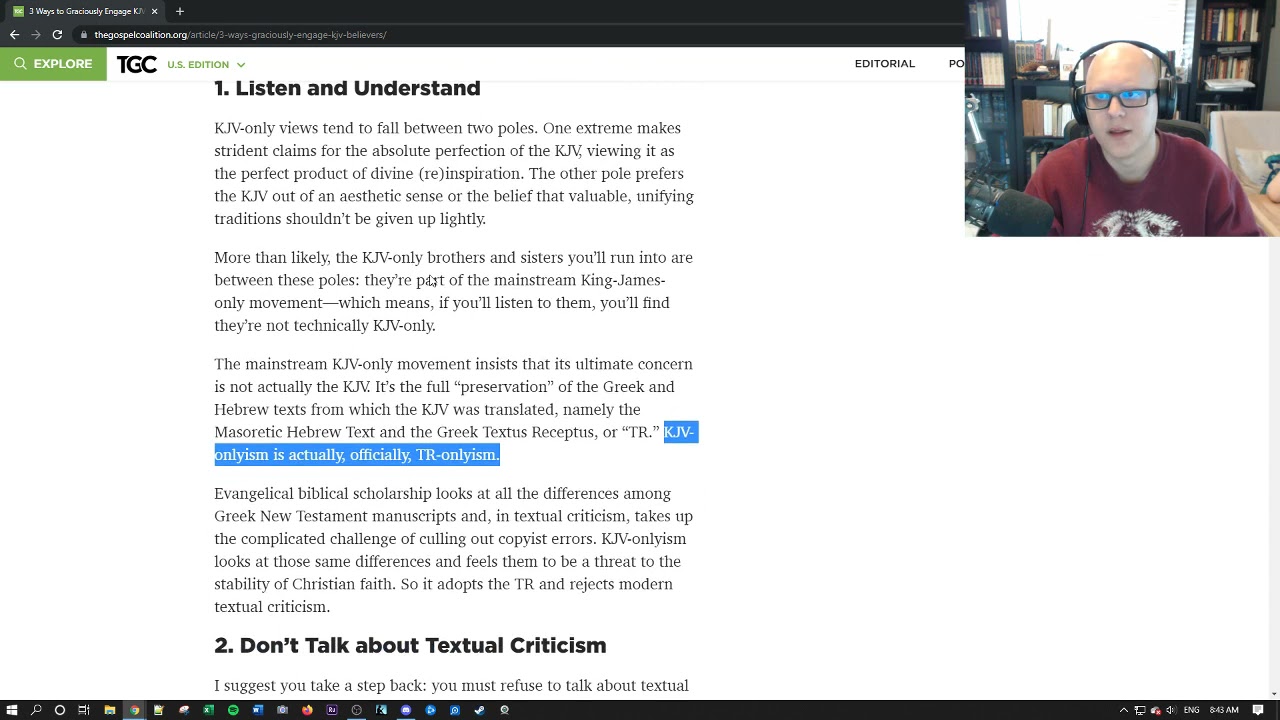Click the Chrome taskbar icon
The width and height of the screenshot is (1280, 720).
coord(134,710)
